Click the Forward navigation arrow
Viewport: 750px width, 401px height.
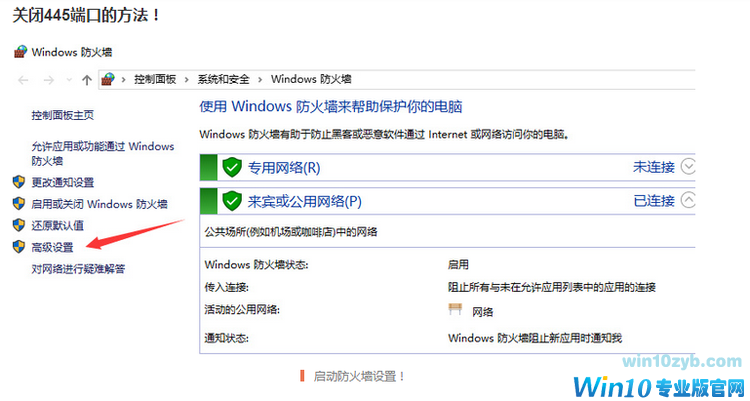point(49,80)
